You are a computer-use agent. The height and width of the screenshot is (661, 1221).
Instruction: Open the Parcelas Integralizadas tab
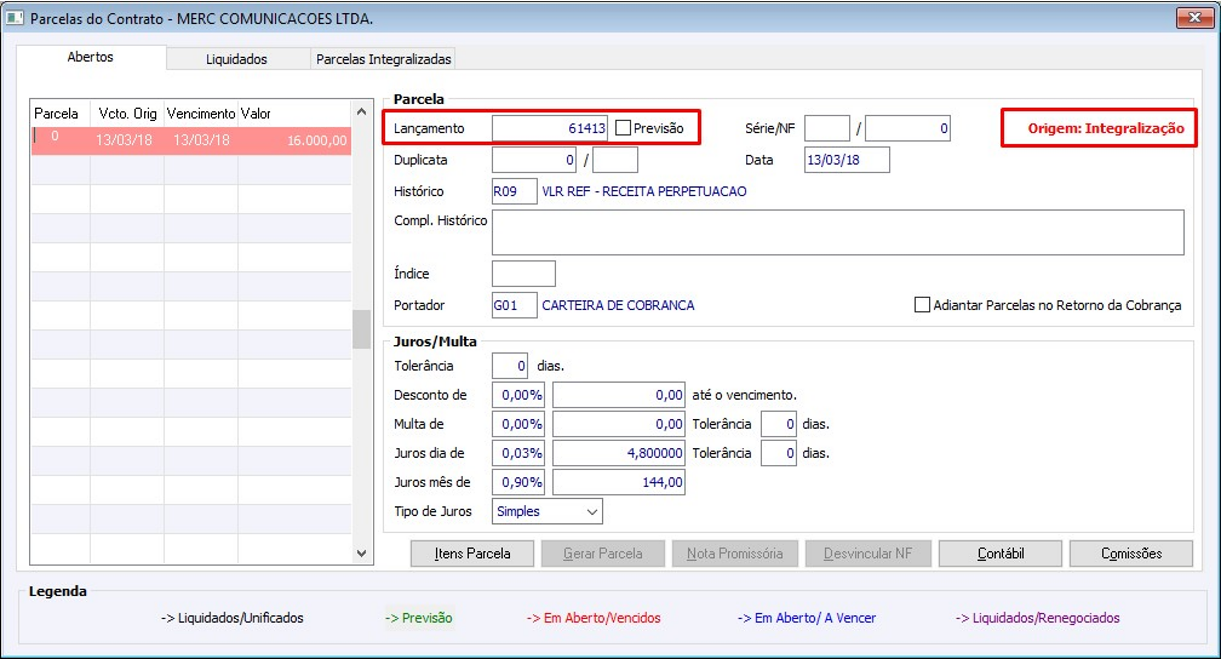coord(384,59)
